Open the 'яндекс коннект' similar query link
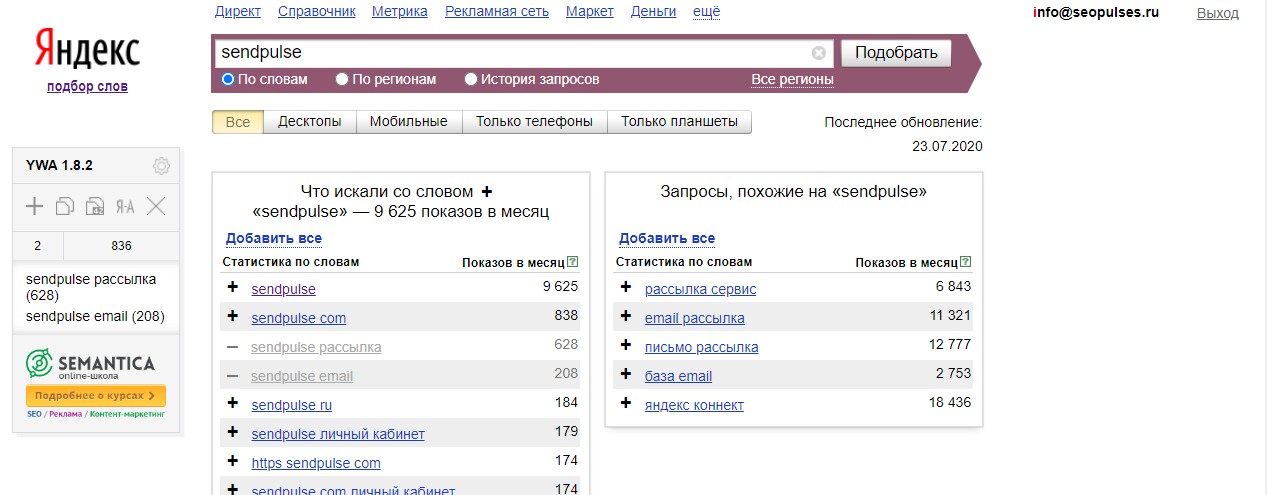Image resolution: width=1267 pixels, height=495 pixels. [x=694, y=405]
